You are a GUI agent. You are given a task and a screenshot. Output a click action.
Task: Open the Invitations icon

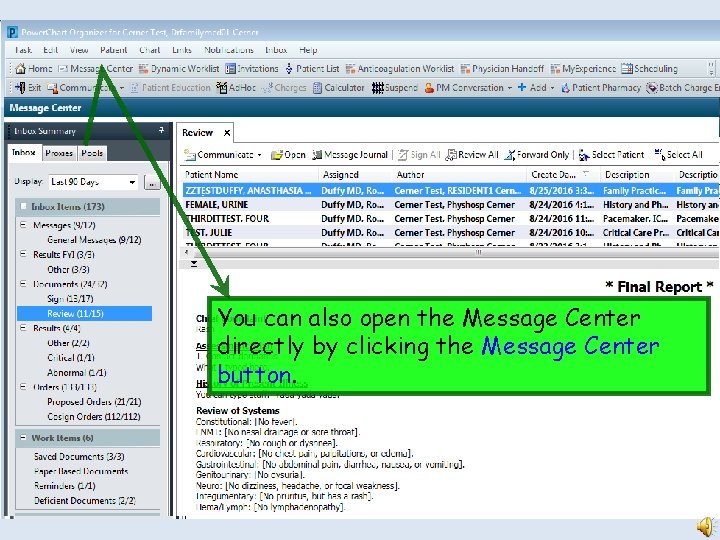[x=230, y=68]
